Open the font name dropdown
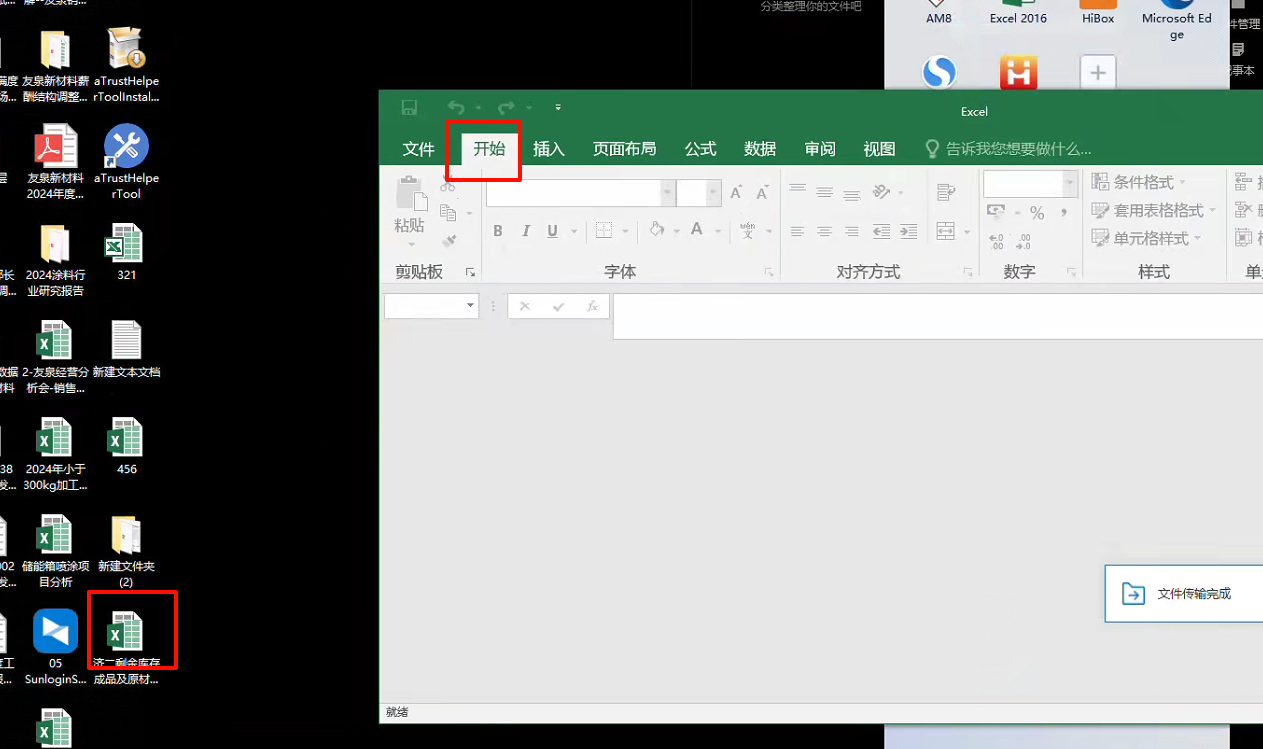 pyautogui.click(x=667, y=192)
